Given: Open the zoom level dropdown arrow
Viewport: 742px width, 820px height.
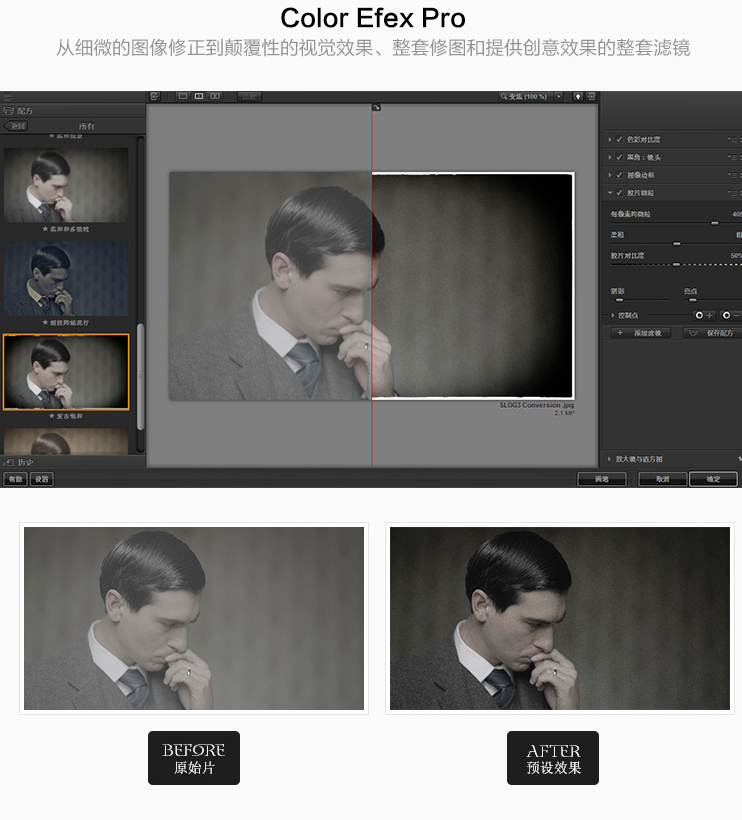Looking at the screenshot, I should coord(558,96).
